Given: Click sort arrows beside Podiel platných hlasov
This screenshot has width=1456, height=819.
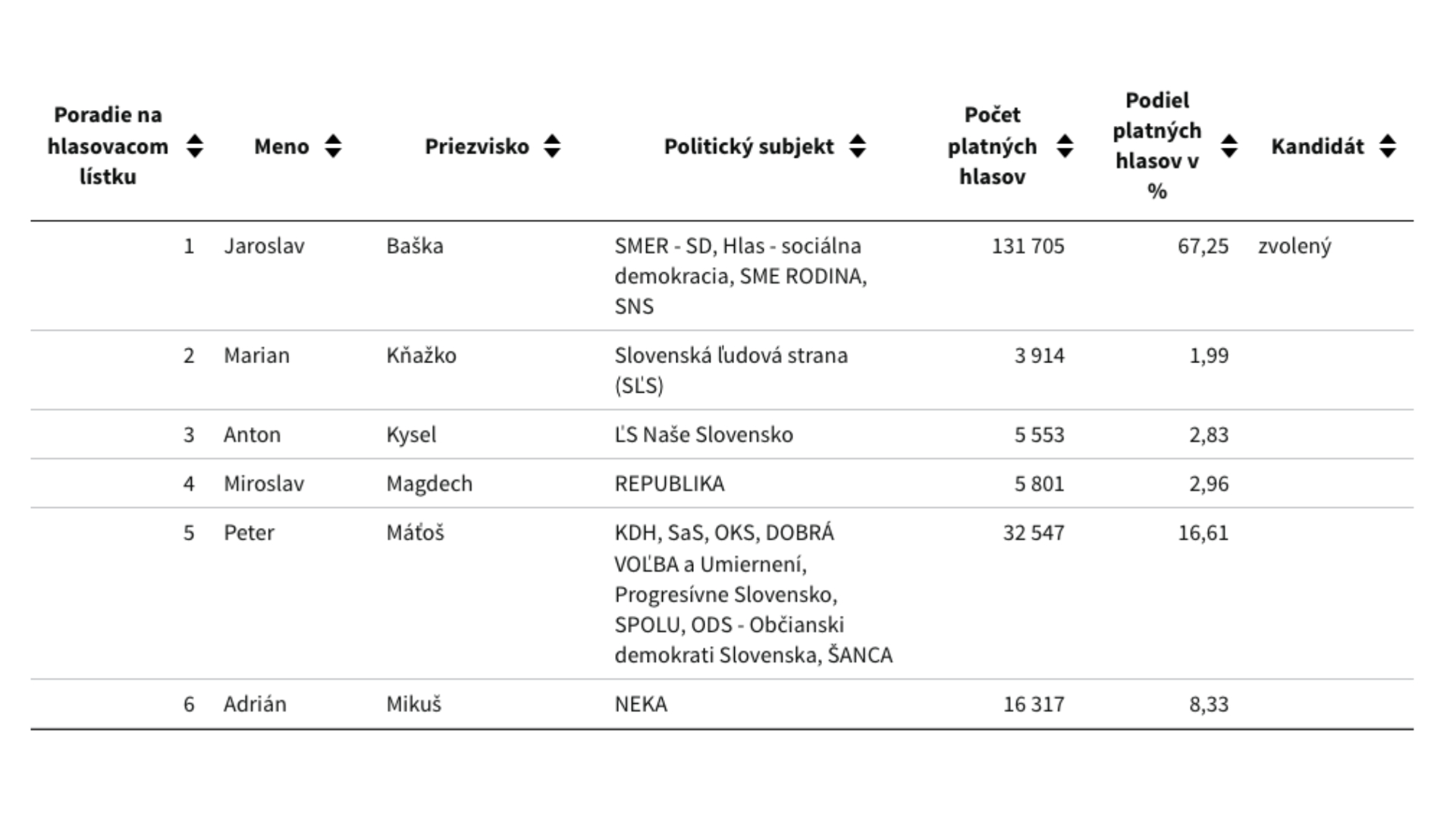Looking at the screenshot, I should [1229, 146].
